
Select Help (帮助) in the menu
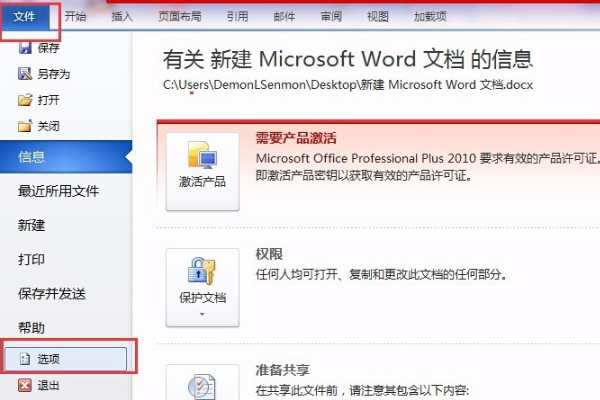pos(31,328)
